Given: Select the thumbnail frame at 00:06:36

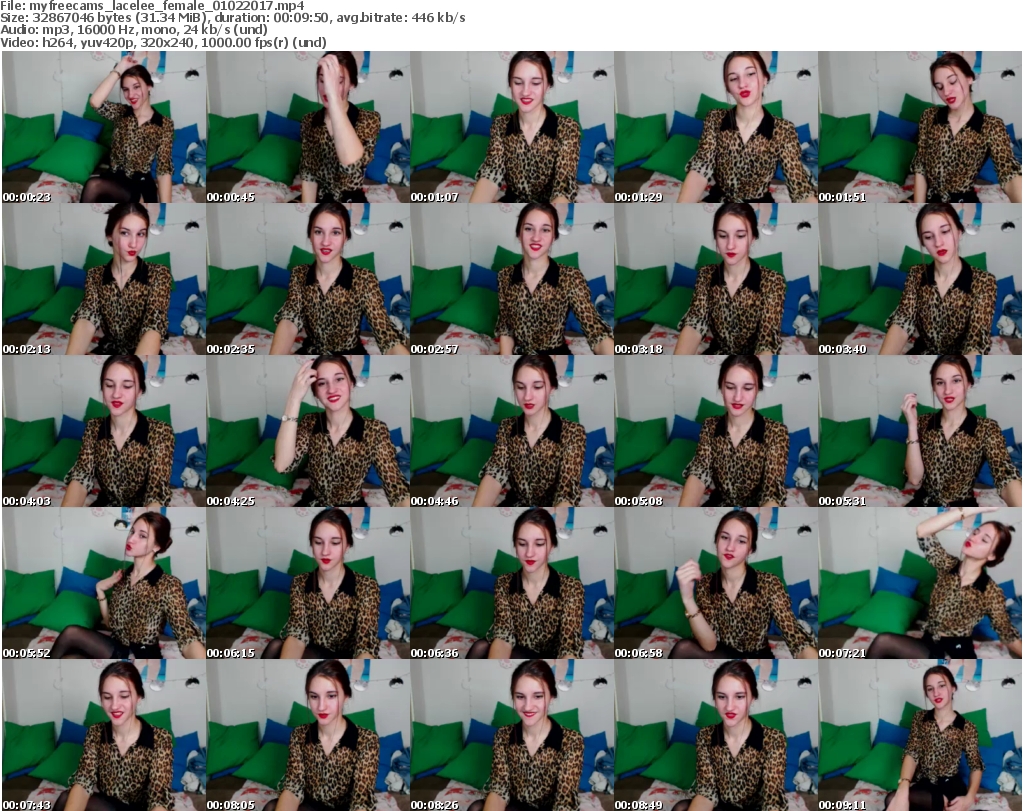Looking at the screenshot, I should [512, 583].
